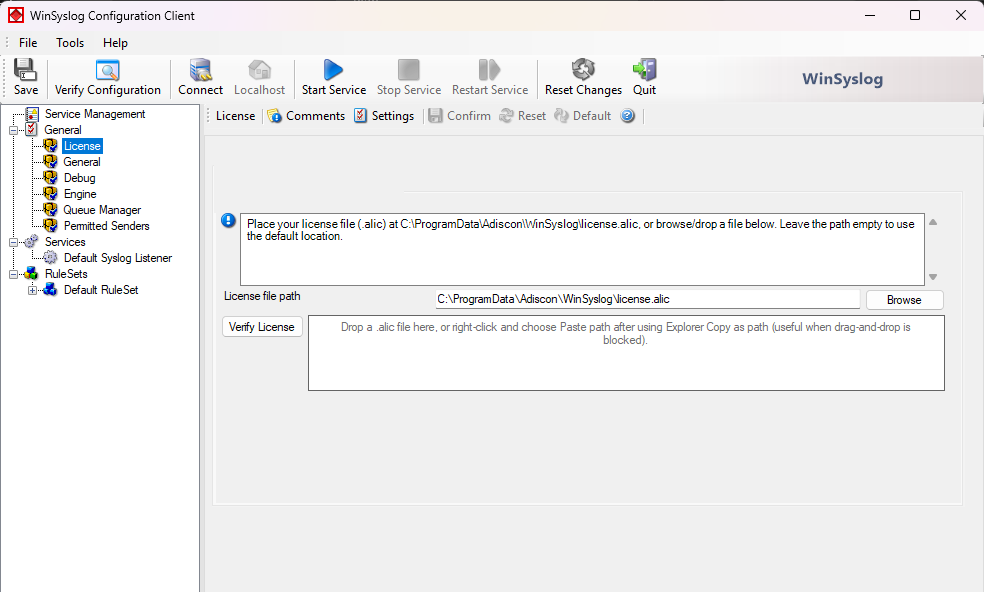The image size is (984, 592).
Task: Click the Quit toolbar icon
Action: pos(644,70)
